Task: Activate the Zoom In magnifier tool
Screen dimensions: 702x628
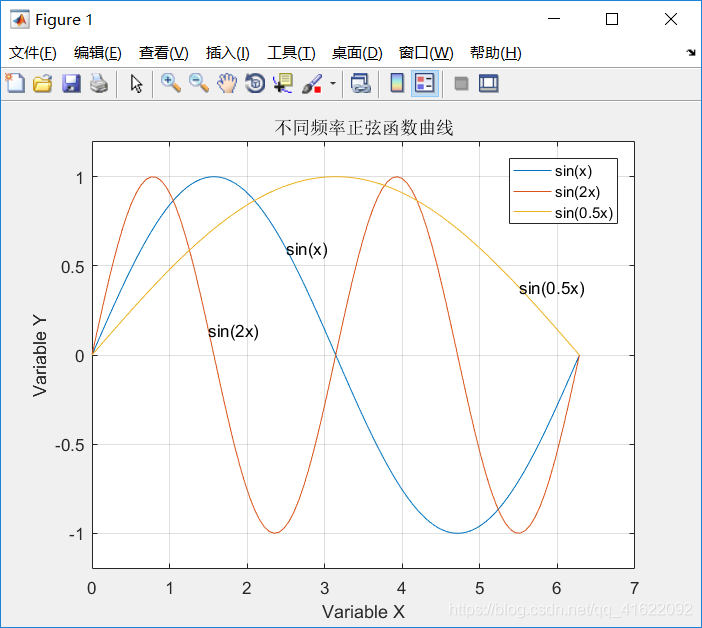Action: tap(171, 83)
